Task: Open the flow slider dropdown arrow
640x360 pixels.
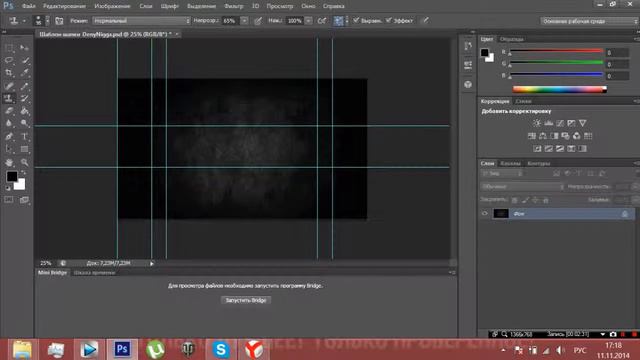Action: pyautogui.click(x=309, y=20)
